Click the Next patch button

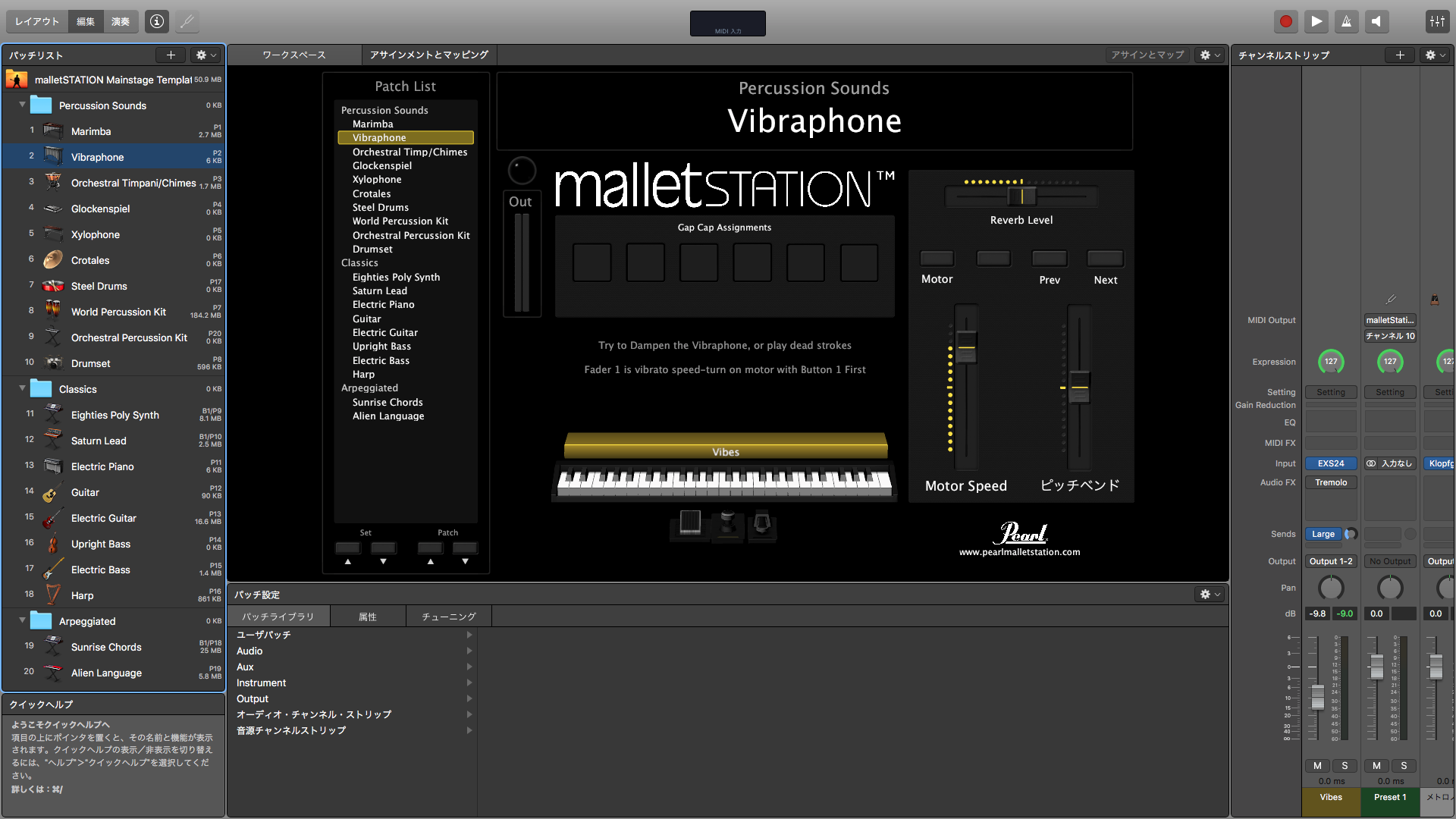tap(1105, 259)
